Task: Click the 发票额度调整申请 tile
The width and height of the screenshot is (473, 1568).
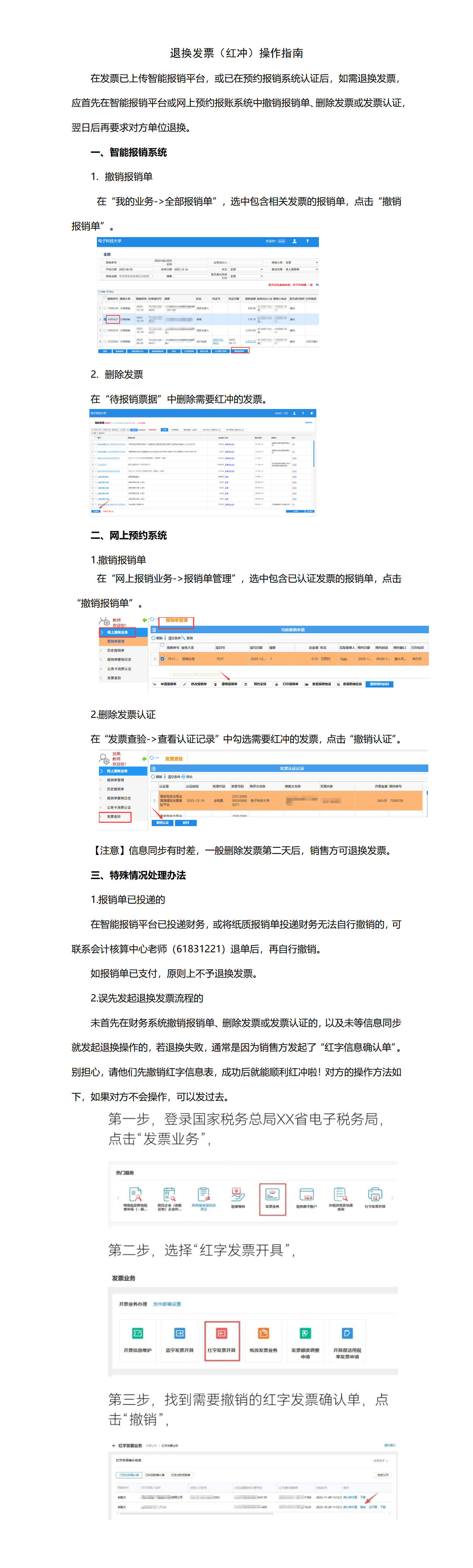Action: tap(305, 1340)
